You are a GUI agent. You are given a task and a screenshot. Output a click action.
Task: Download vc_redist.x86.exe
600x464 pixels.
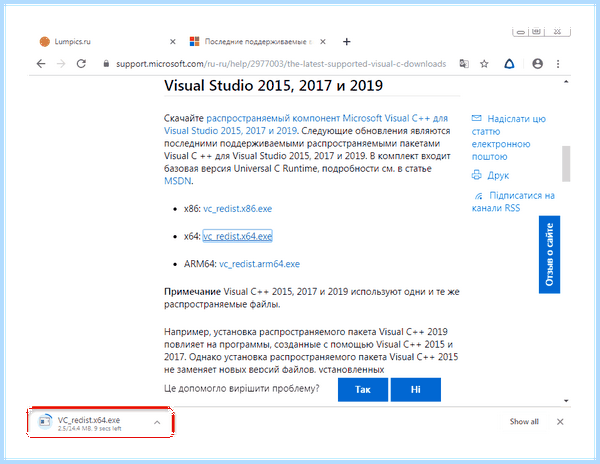(x=238, y=209)
